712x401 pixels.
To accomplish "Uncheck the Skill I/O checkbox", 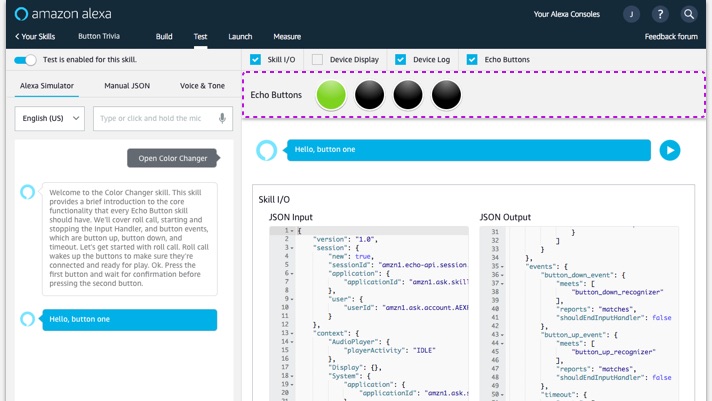I will pyautogui.click(x=255, y=59).
